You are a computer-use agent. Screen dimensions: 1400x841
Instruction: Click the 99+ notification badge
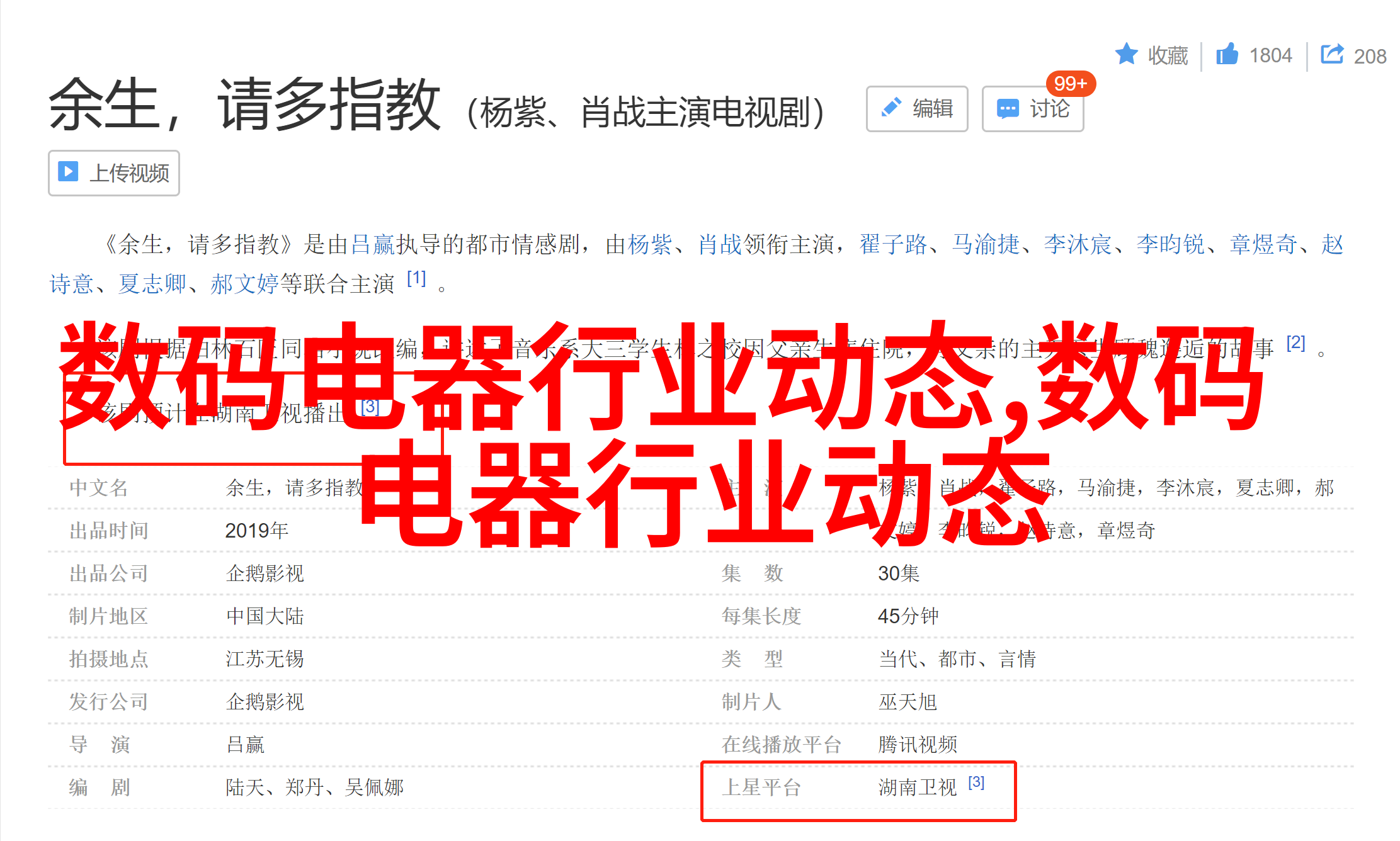click(1071, 83)
